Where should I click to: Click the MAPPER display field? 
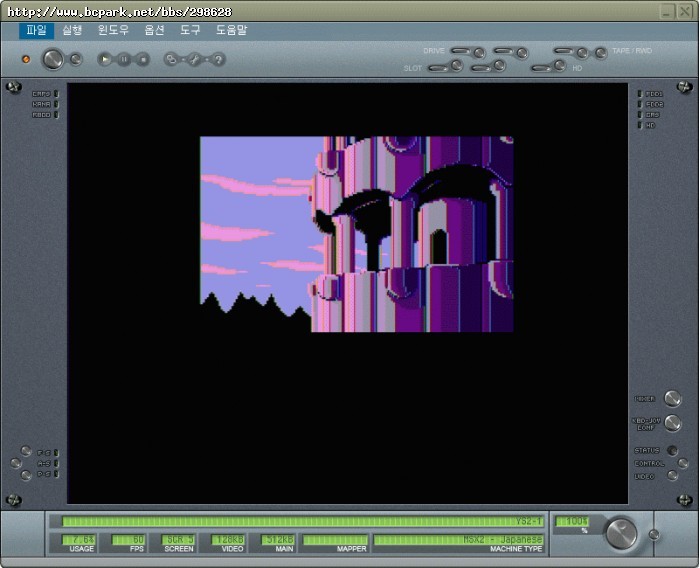[x=335, y=540]
